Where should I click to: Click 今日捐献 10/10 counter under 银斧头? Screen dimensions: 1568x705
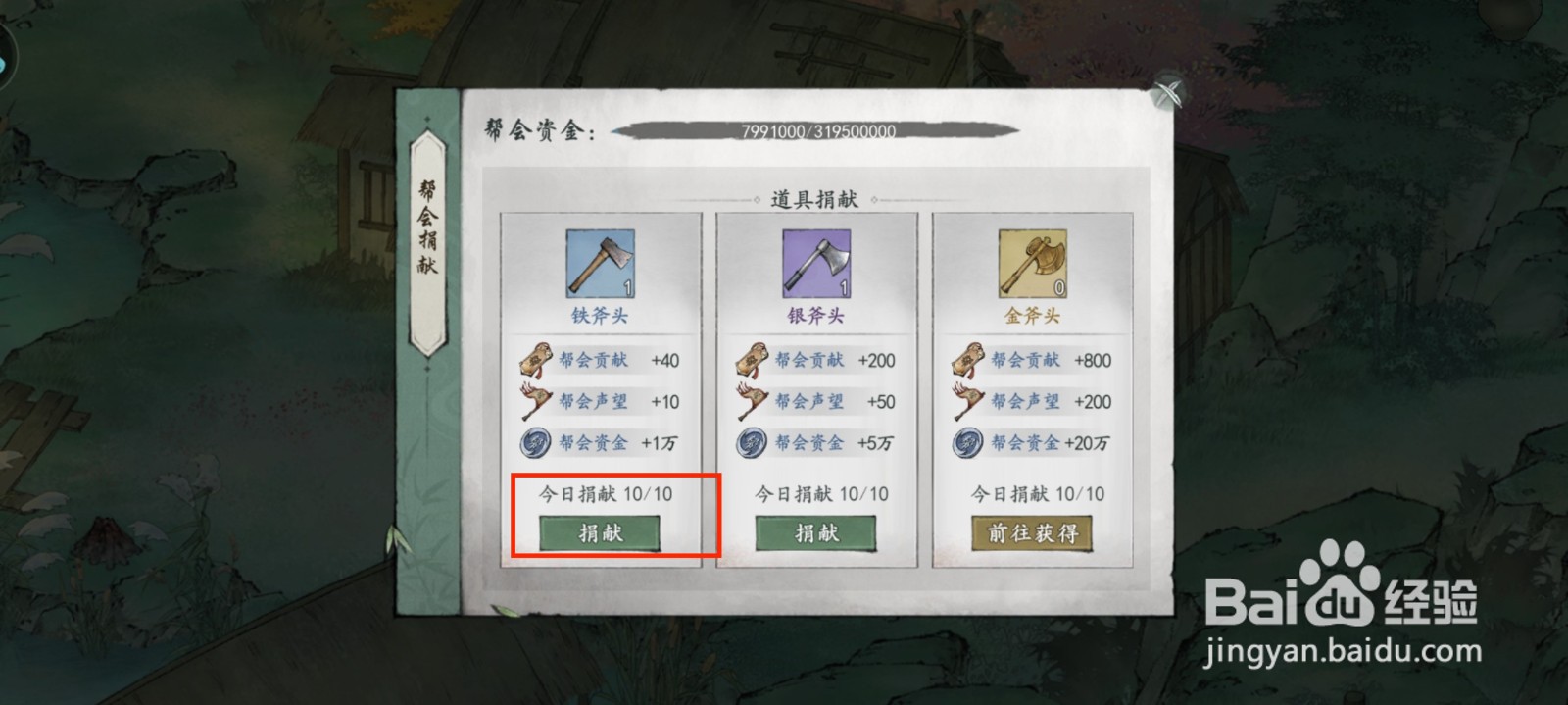point(821,494)
